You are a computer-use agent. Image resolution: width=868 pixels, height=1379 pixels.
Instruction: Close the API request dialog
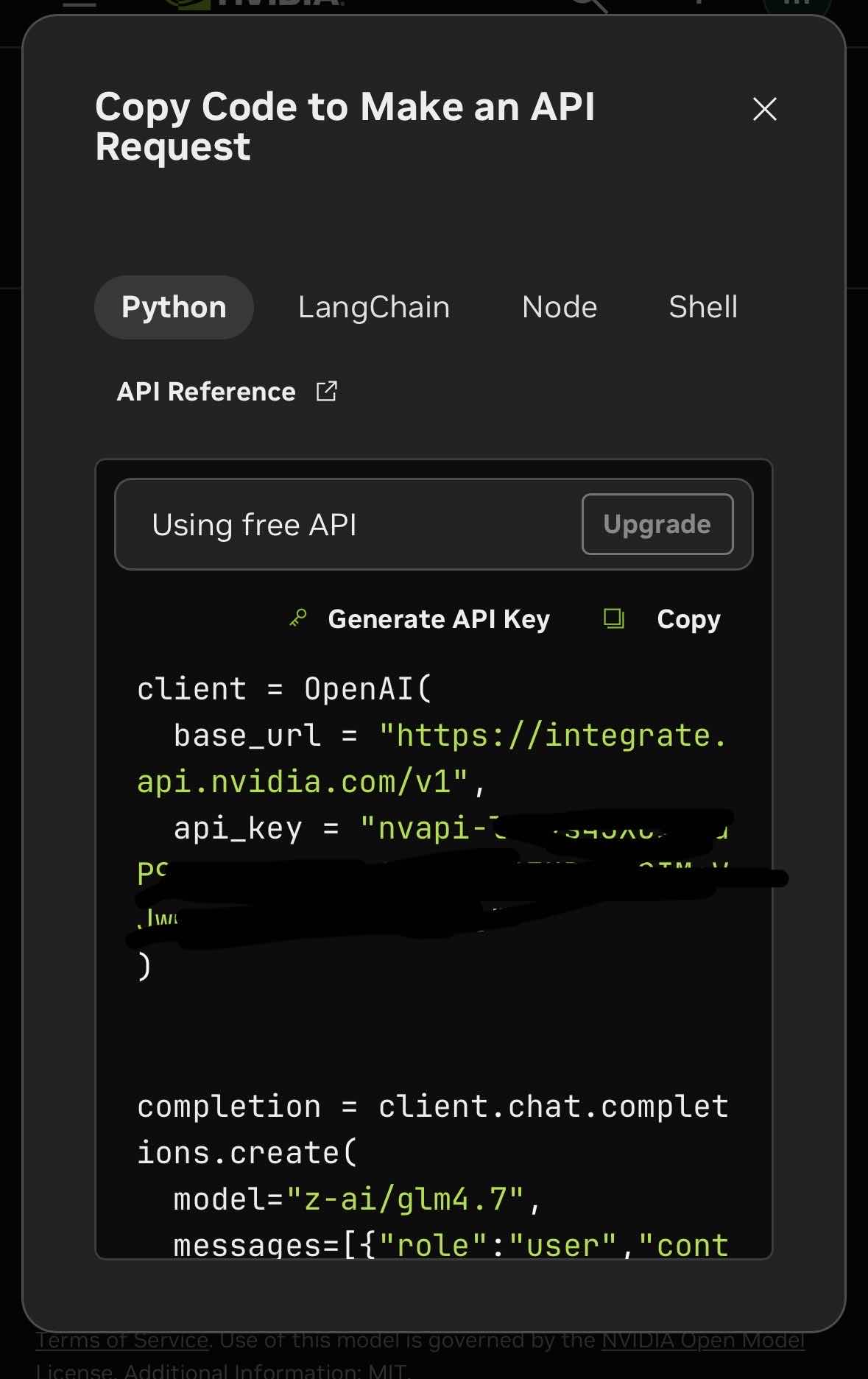point(765,110)
